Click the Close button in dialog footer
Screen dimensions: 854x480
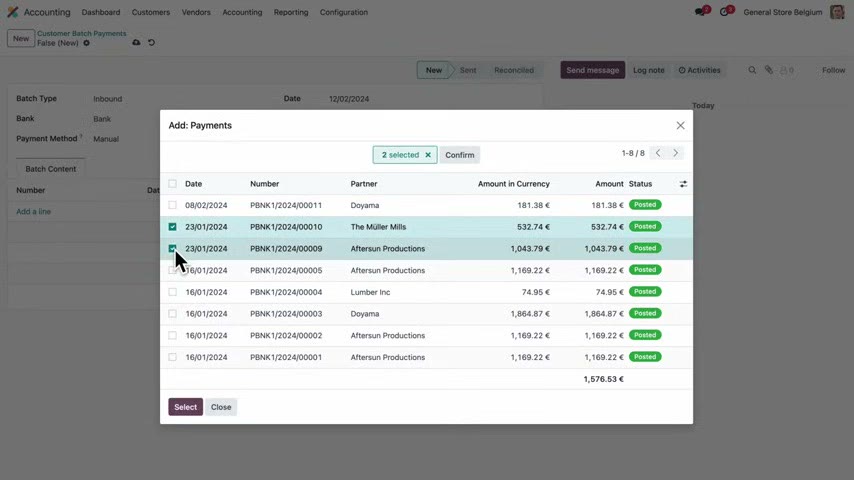pyautogui.click(x=221, y=407)
